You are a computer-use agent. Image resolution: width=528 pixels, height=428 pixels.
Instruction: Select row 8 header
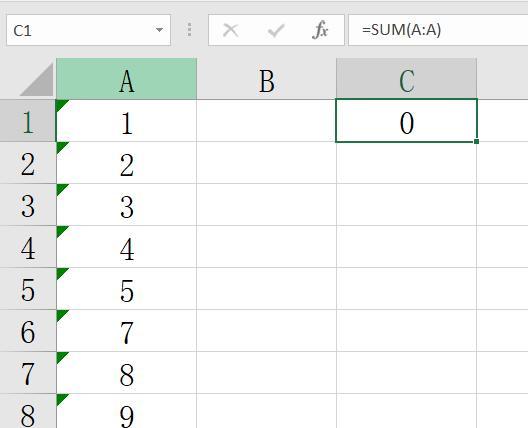(28, 411)
